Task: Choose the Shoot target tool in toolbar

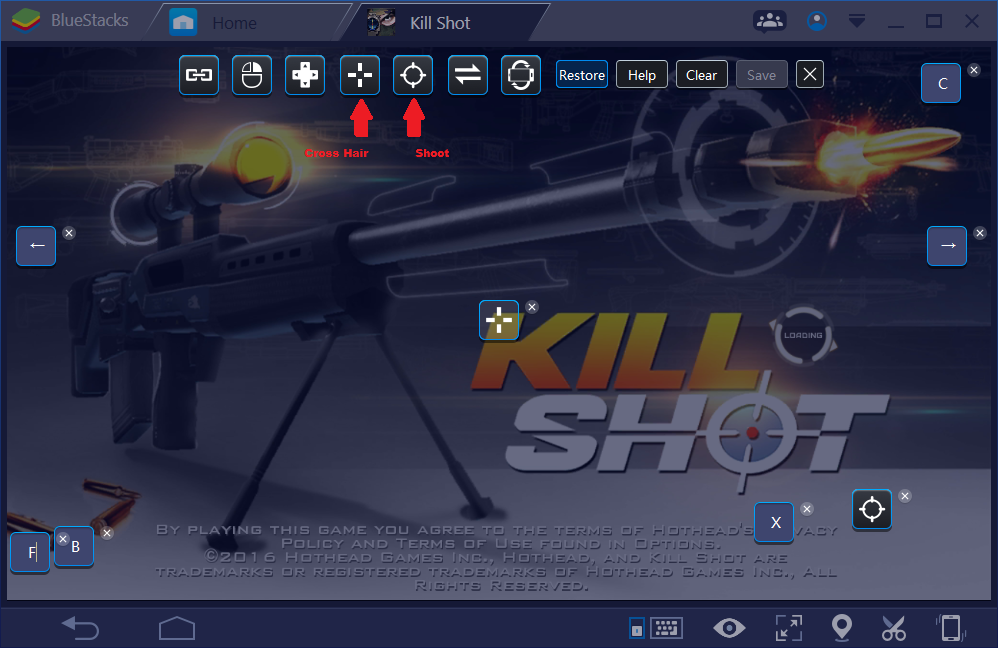Action: (412, 75)
